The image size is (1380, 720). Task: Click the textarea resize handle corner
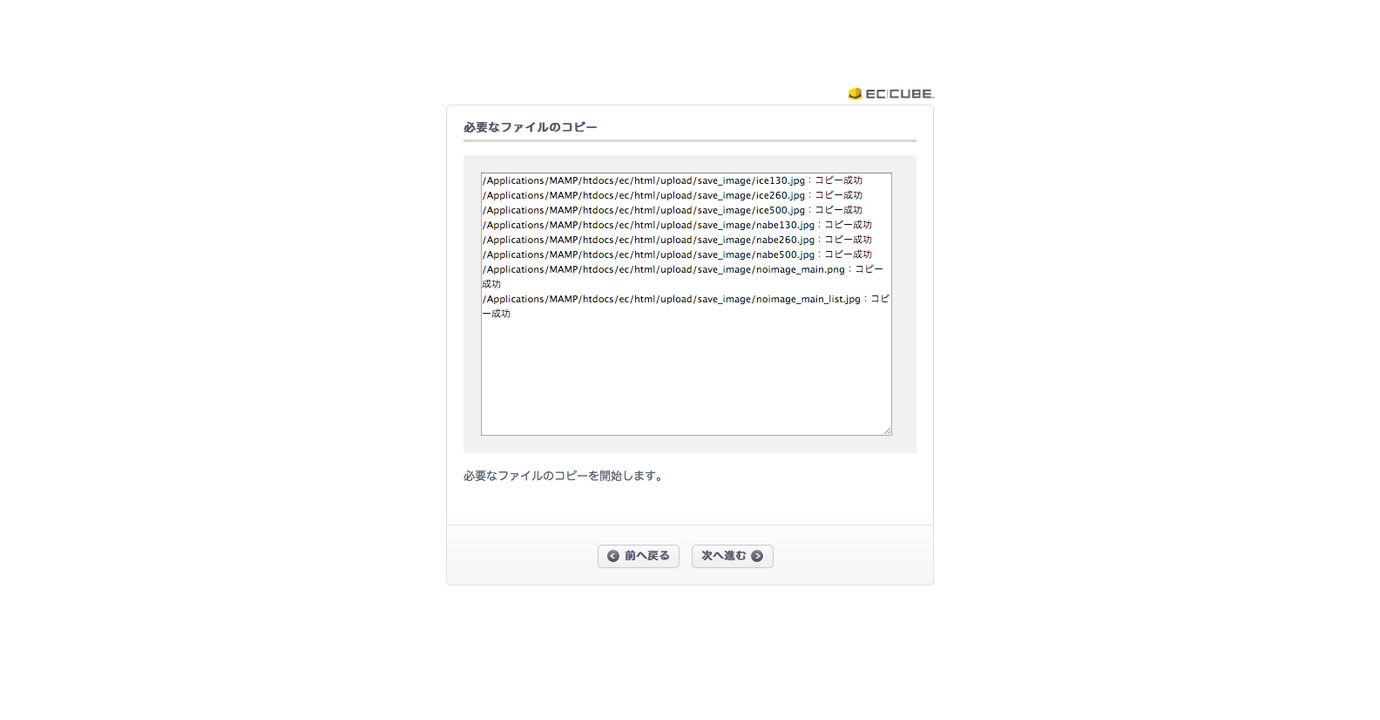pos(886,430)
